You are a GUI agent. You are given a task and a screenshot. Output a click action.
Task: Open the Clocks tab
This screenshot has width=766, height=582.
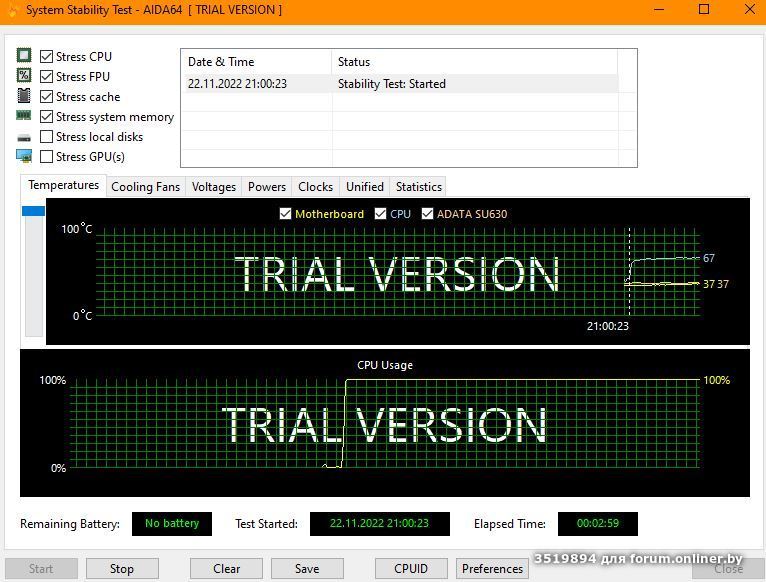click(316, 187)
